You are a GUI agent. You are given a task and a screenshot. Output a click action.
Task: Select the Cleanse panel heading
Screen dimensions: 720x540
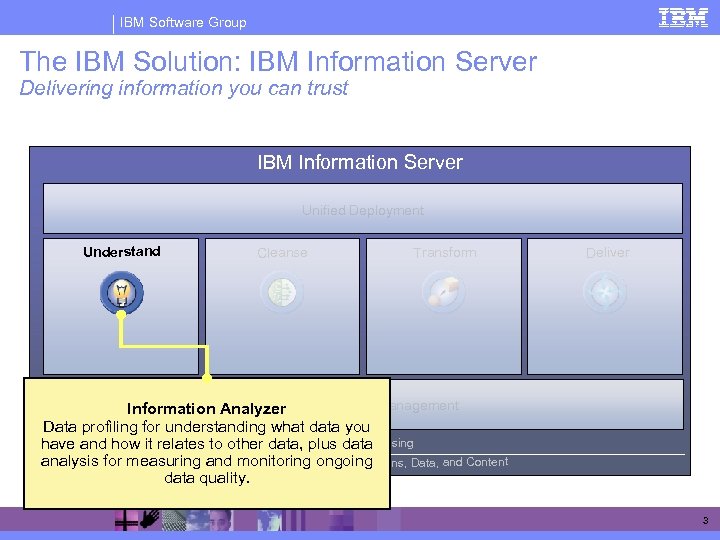(282, 253)
